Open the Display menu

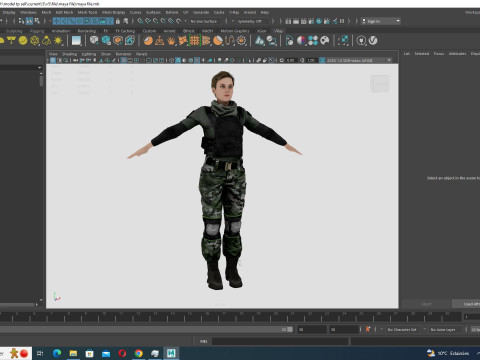[9, 12]
